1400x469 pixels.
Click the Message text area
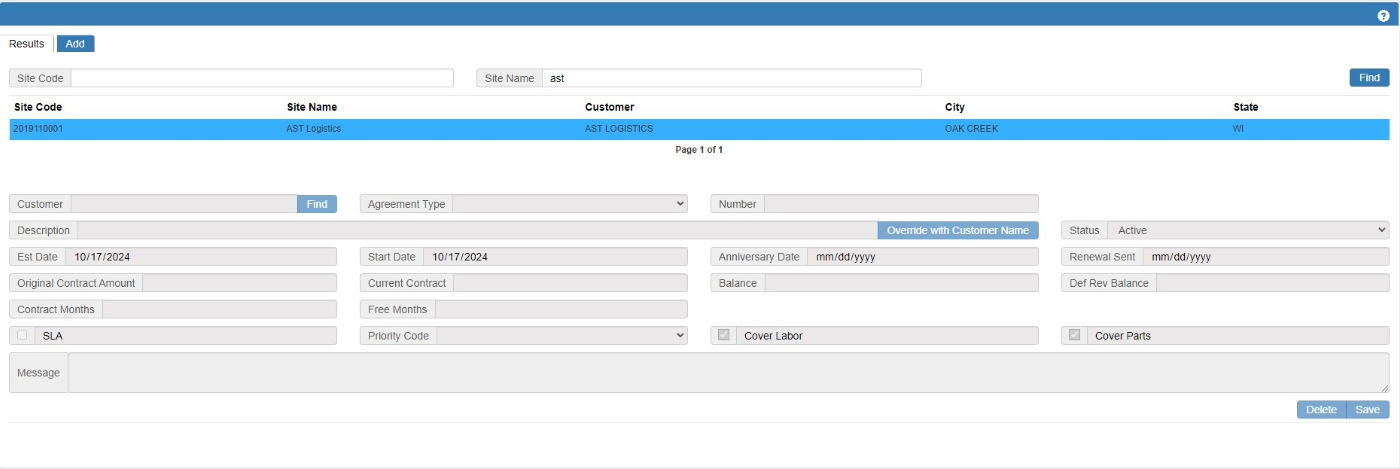[727, 373]
